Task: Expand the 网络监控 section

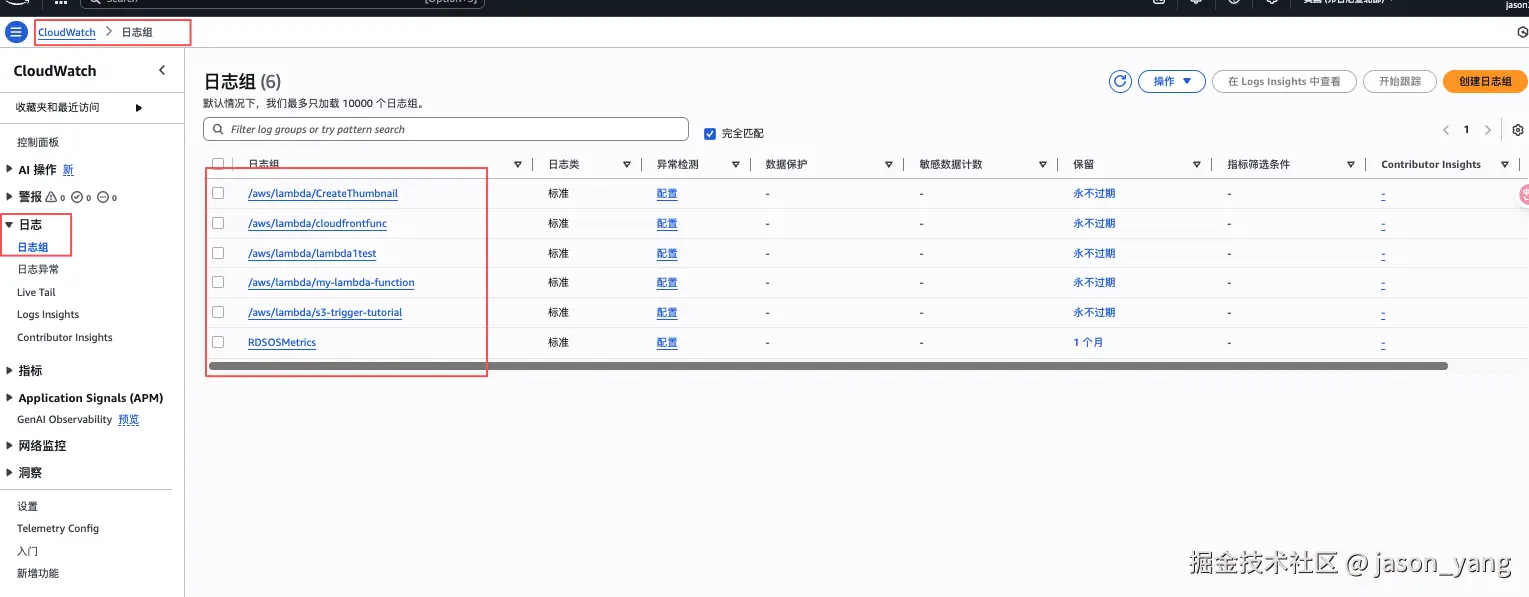Action: pyautogui.click(x=10, y=446)
